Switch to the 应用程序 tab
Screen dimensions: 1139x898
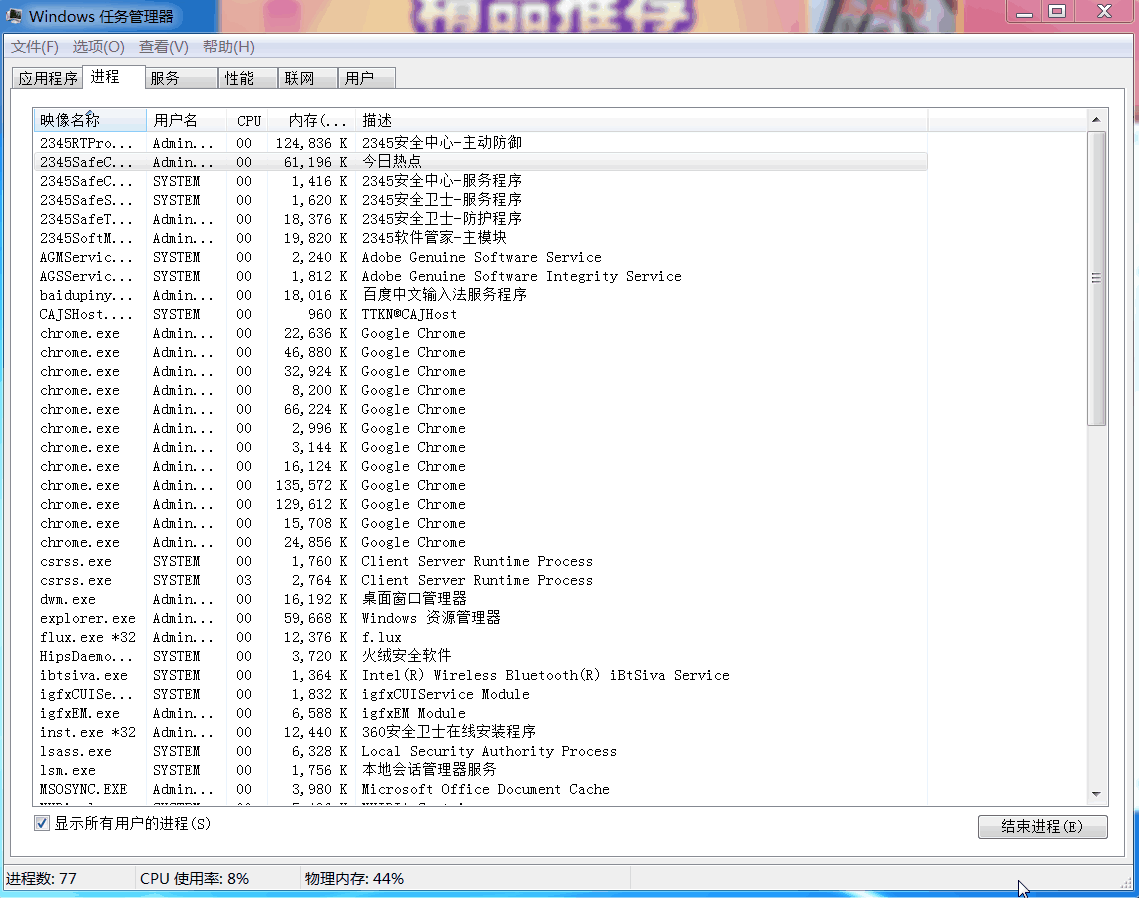coord(47,78)
